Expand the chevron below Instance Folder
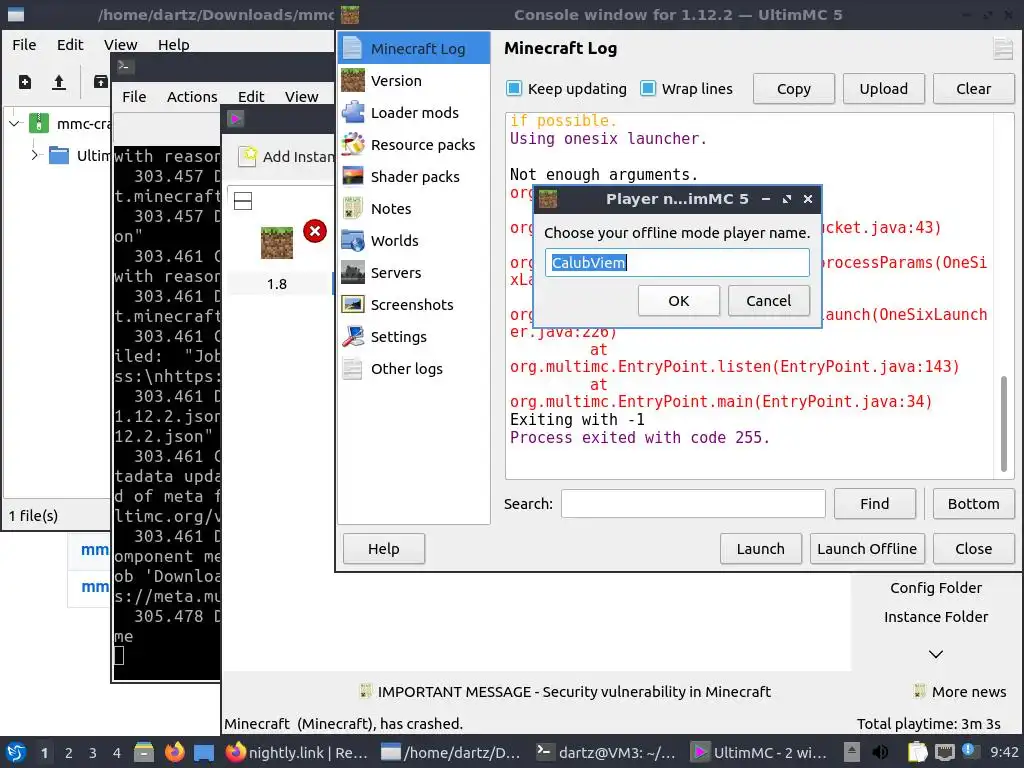 tap(936, 654)
